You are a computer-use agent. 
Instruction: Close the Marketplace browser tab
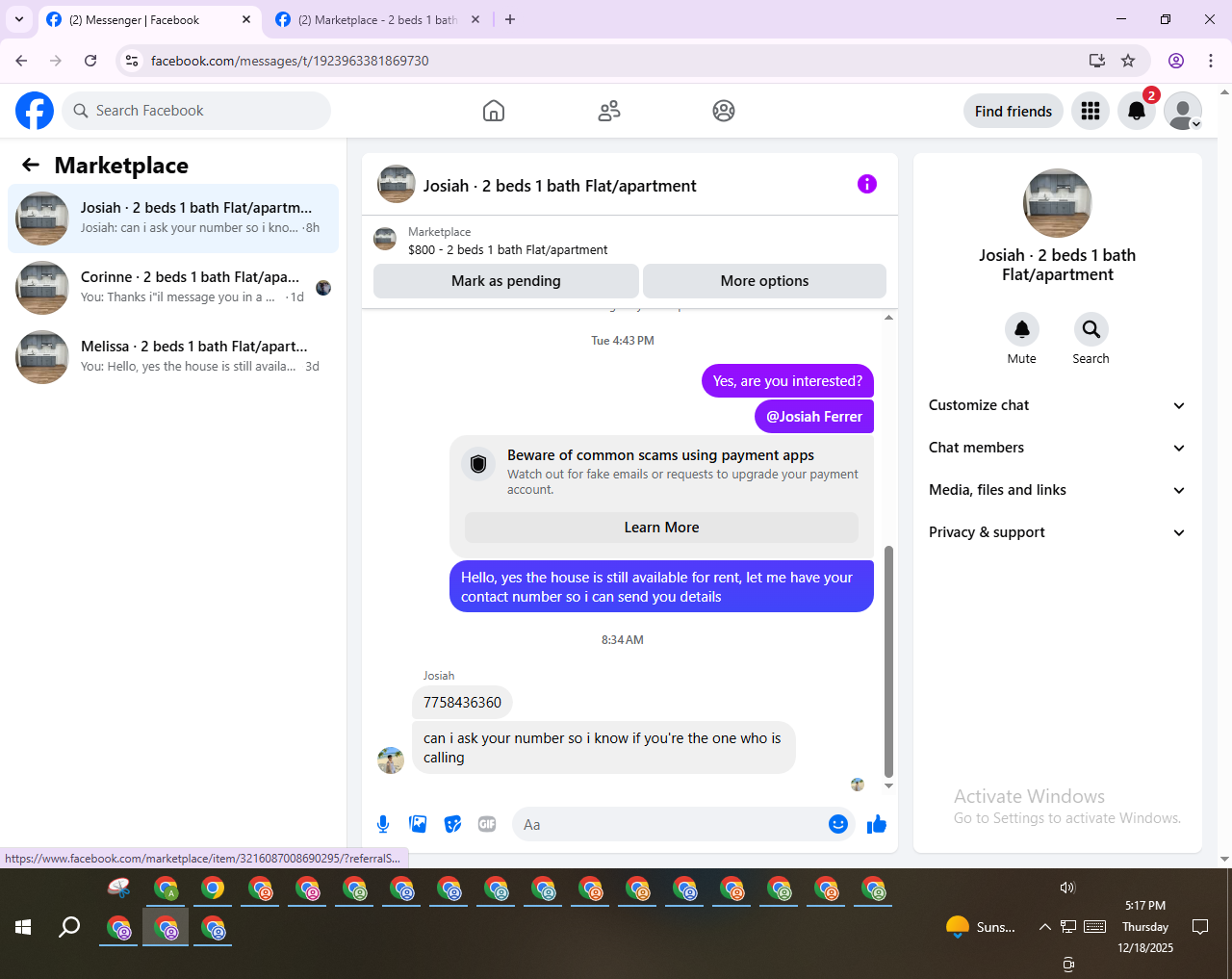(x=475, y=19)
